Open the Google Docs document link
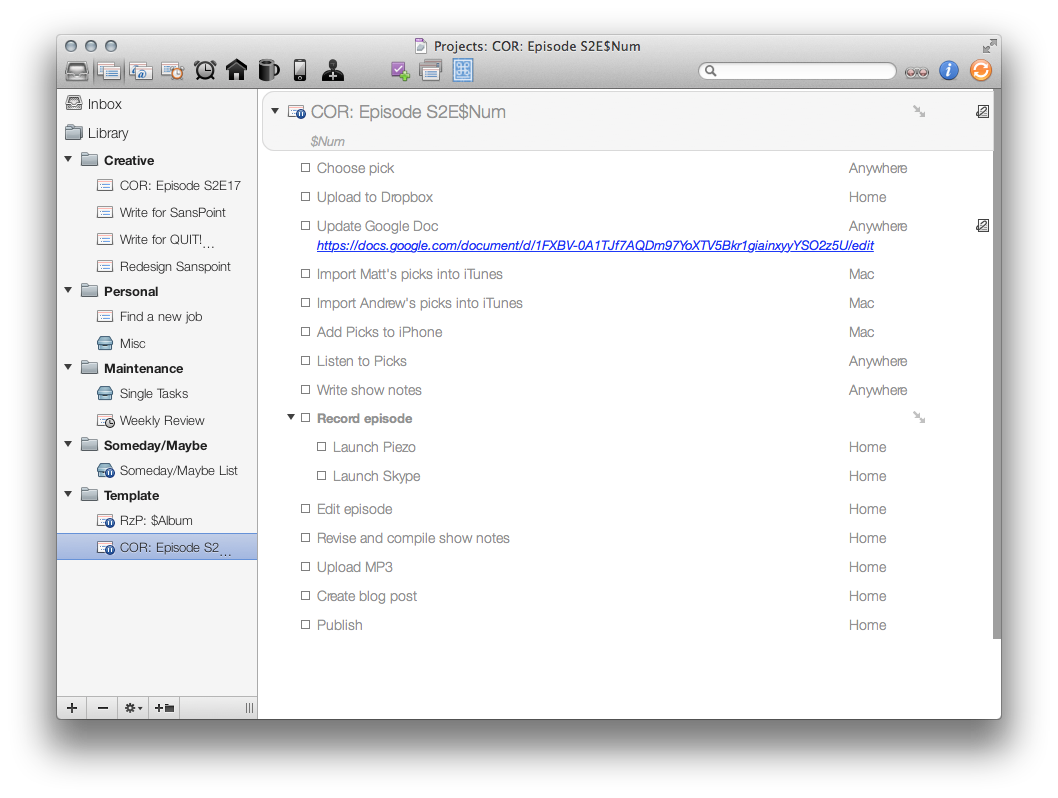The height and width of the screenshot is (798, 1058). point(595,246)
